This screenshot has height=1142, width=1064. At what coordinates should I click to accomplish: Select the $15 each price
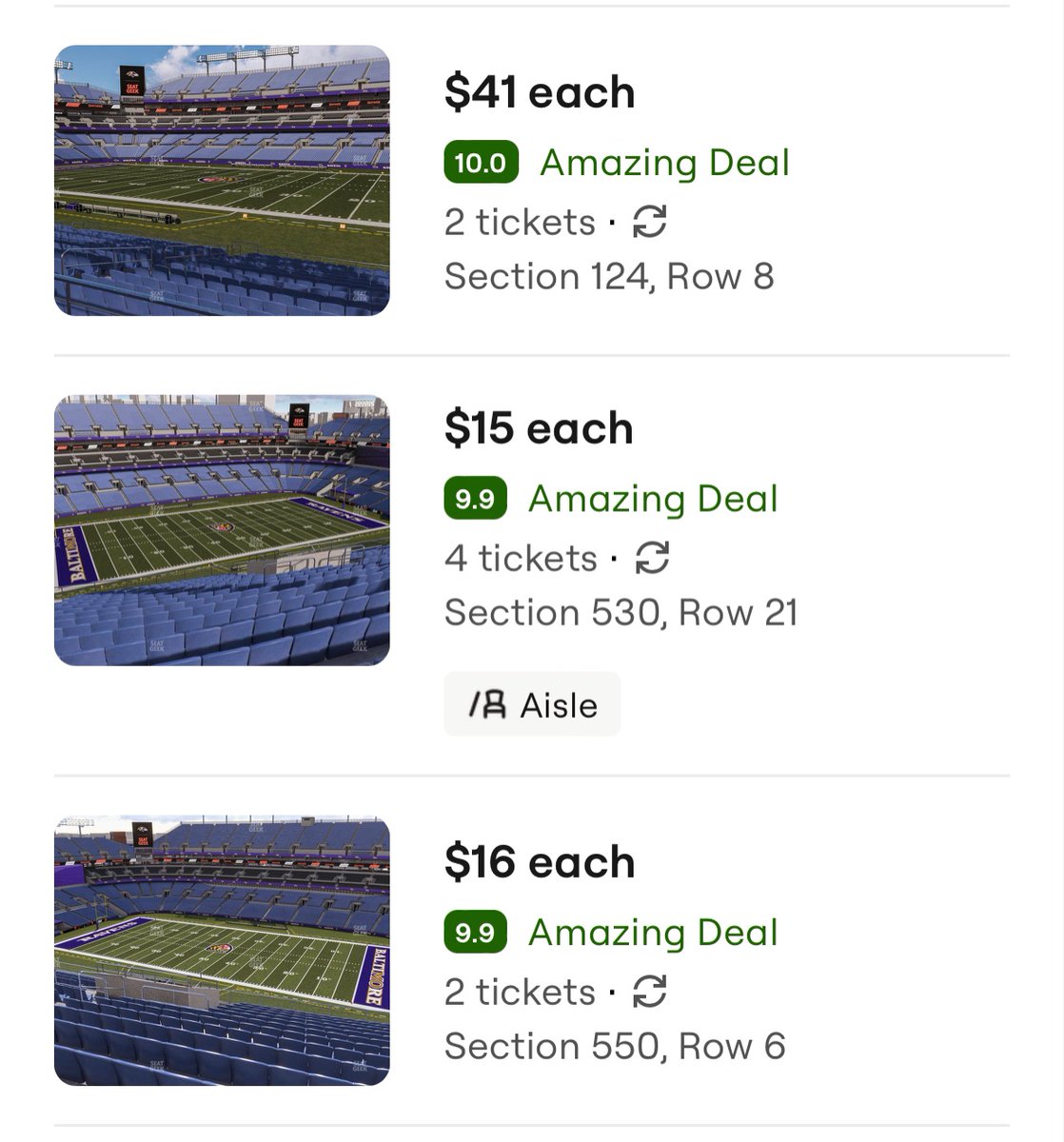coord(538,428)
